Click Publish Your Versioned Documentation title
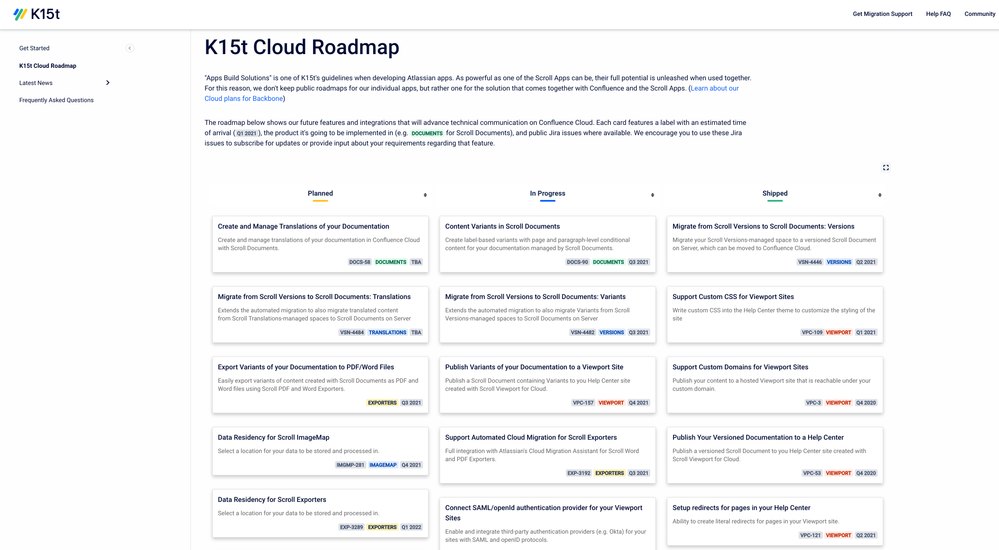999x550 pixels. pyautogui.click(x=758, y=438)
